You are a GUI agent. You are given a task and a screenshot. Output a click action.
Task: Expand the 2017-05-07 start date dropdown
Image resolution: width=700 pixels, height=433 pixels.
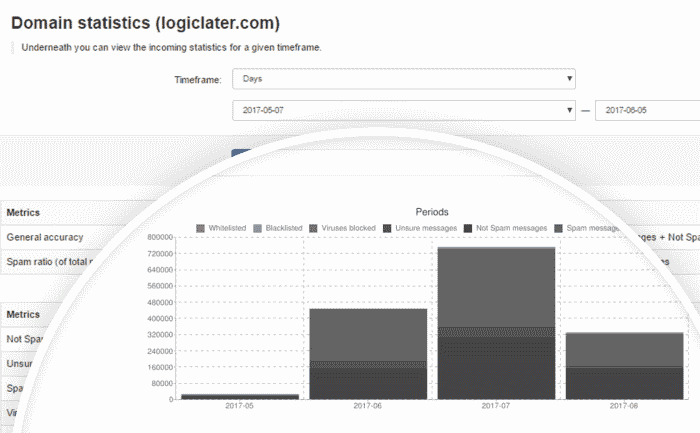pyautogui.click(x=403, y=111)
